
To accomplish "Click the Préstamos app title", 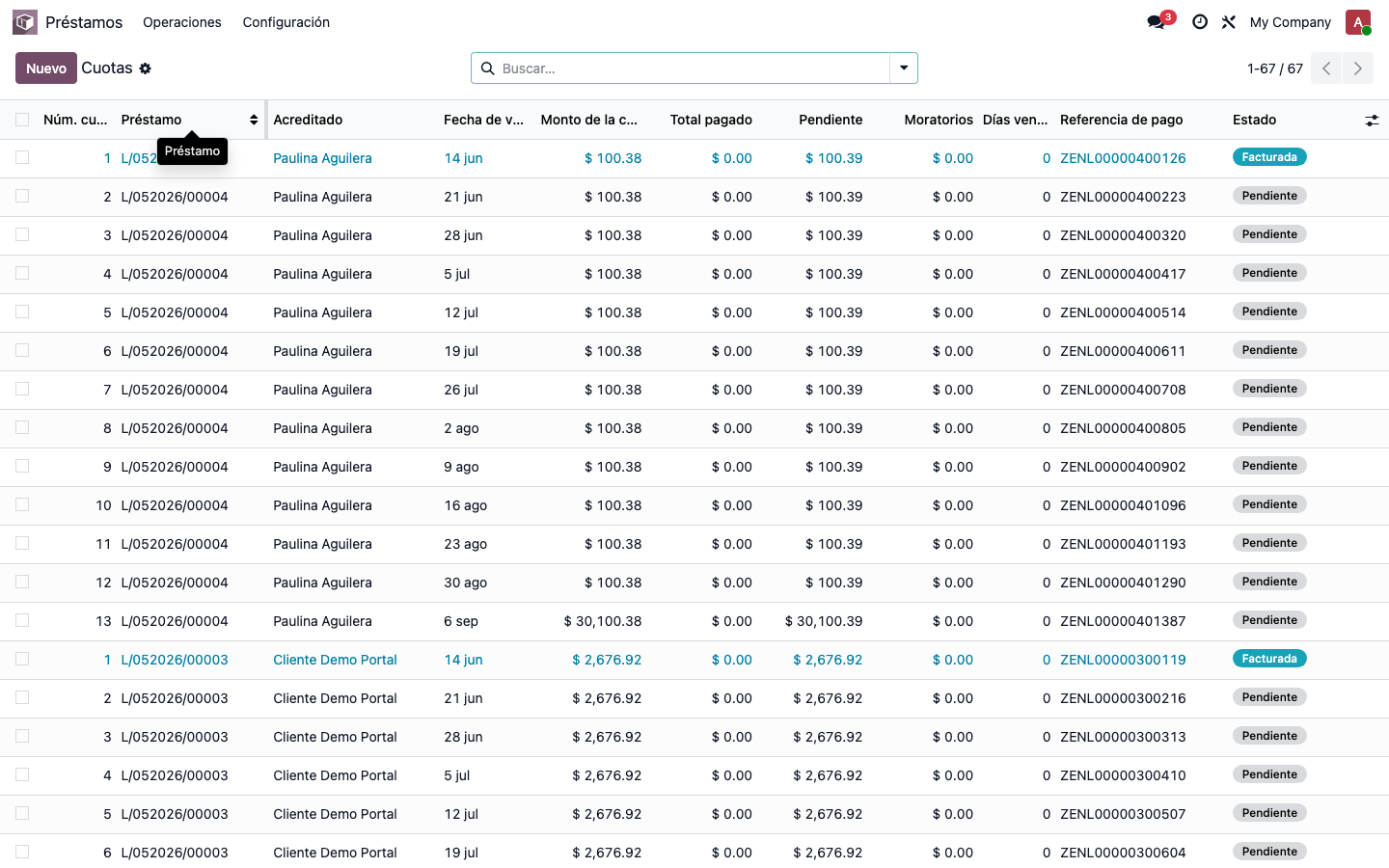I will [x=84, y=22].
